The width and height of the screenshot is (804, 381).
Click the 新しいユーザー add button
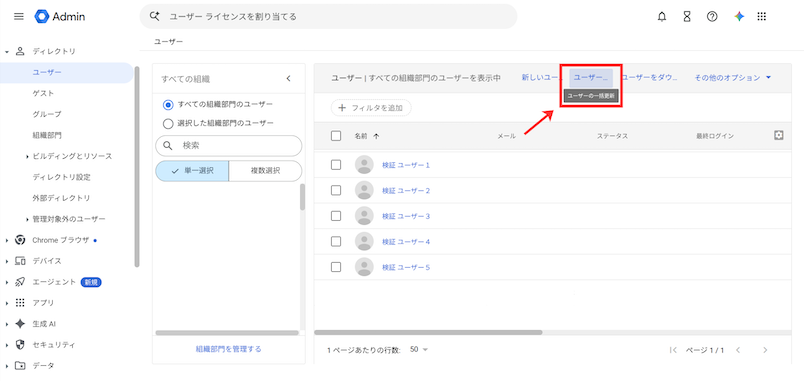[x=542, y=78]
